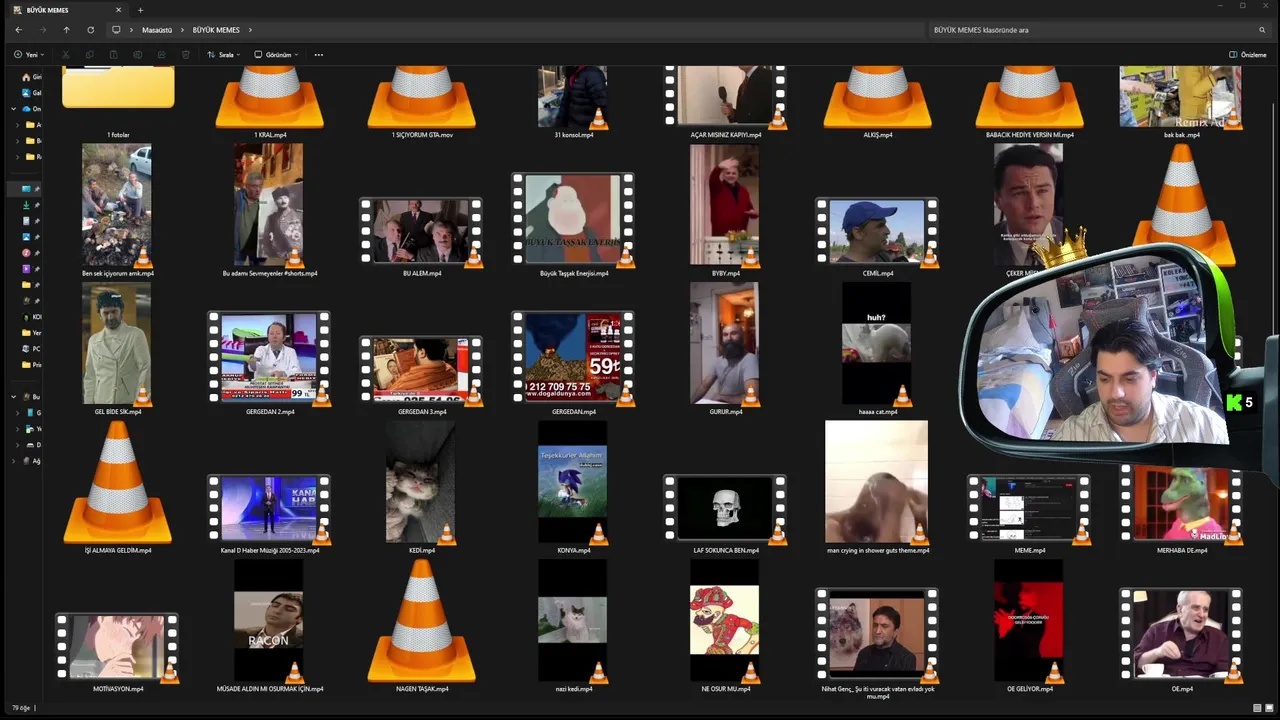The width and height of the screenshot is (1280, 720).
Task: Select pinned Documents folder in sidebar
Action: [31, 221]
